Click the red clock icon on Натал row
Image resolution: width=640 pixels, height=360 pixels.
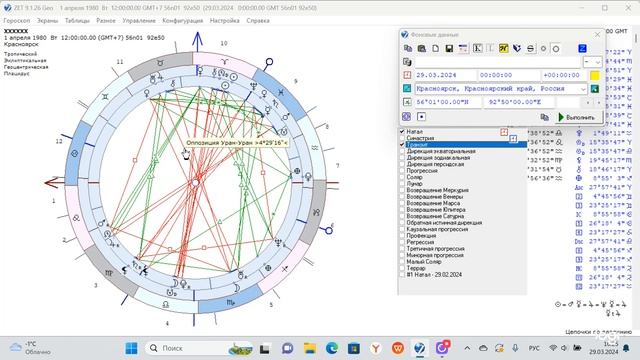tap(504, 132)
